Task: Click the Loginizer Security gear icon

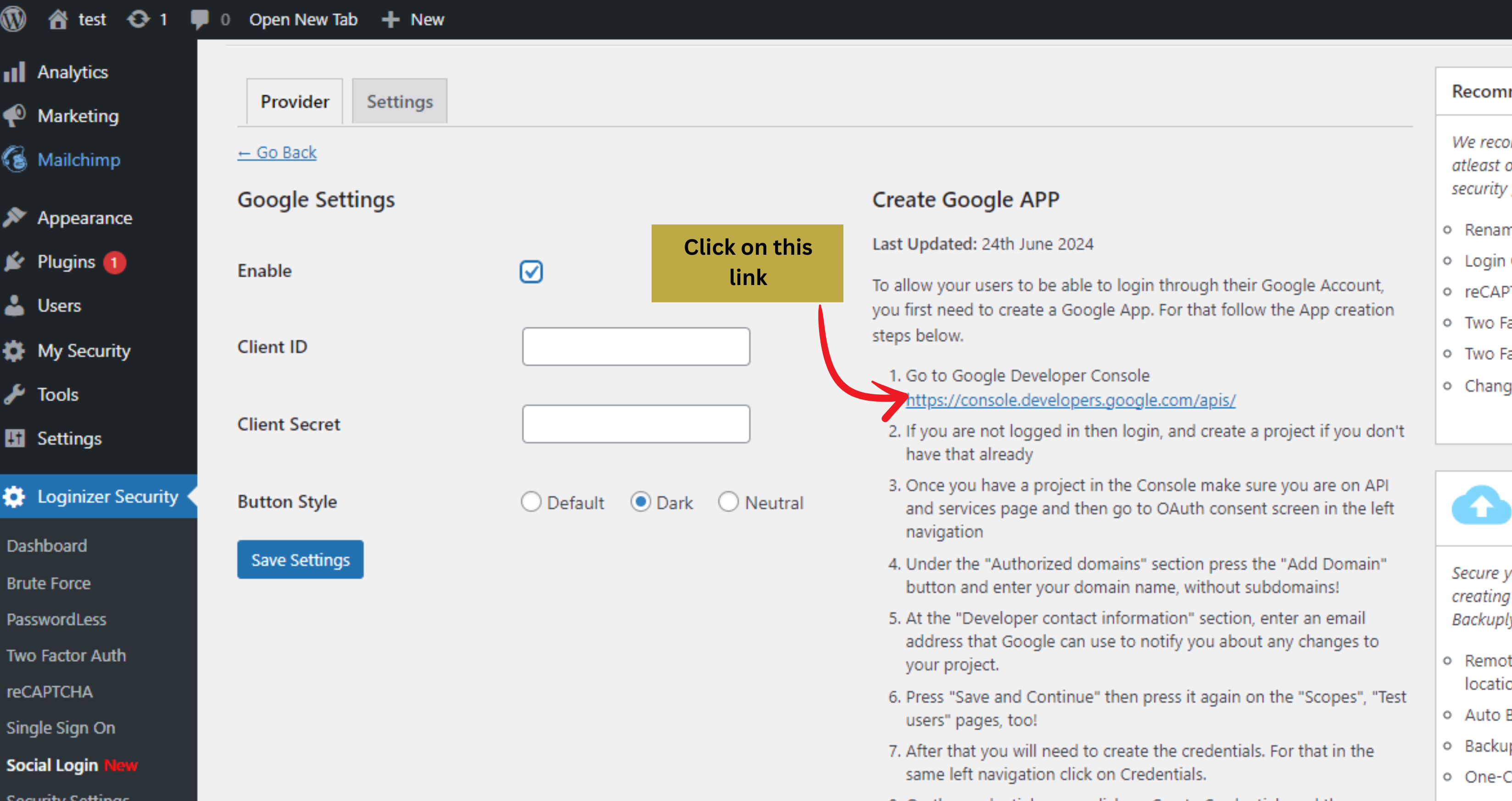Action: (14, 496)
